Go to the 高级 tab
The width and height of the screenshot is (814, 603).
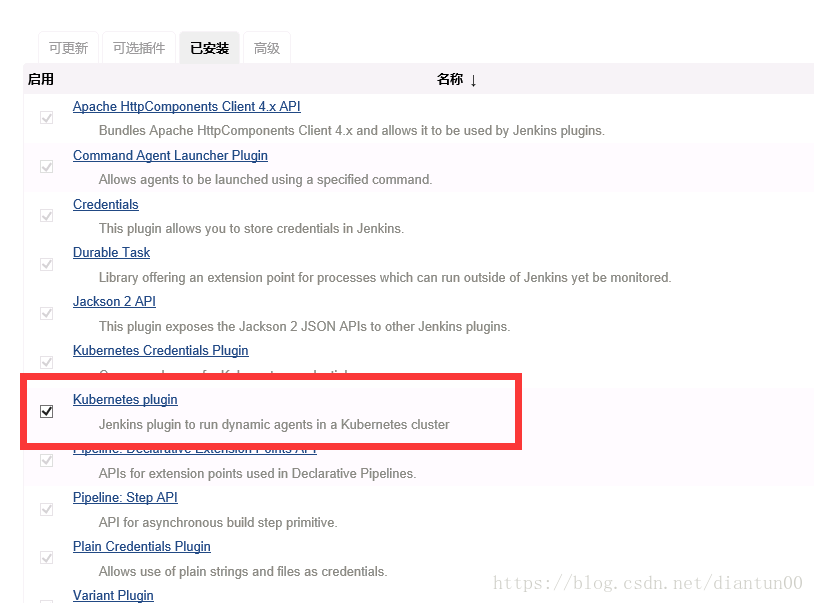pyautogui.click(x=267, y=48)
